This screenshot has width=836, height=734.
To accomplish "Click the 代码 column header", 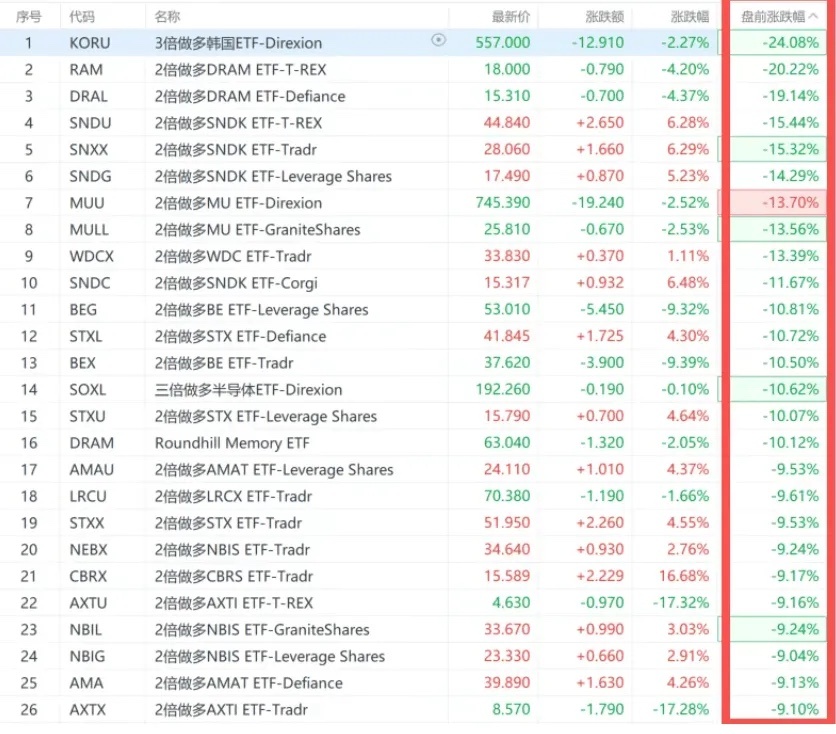I will [x=82, y=17].
